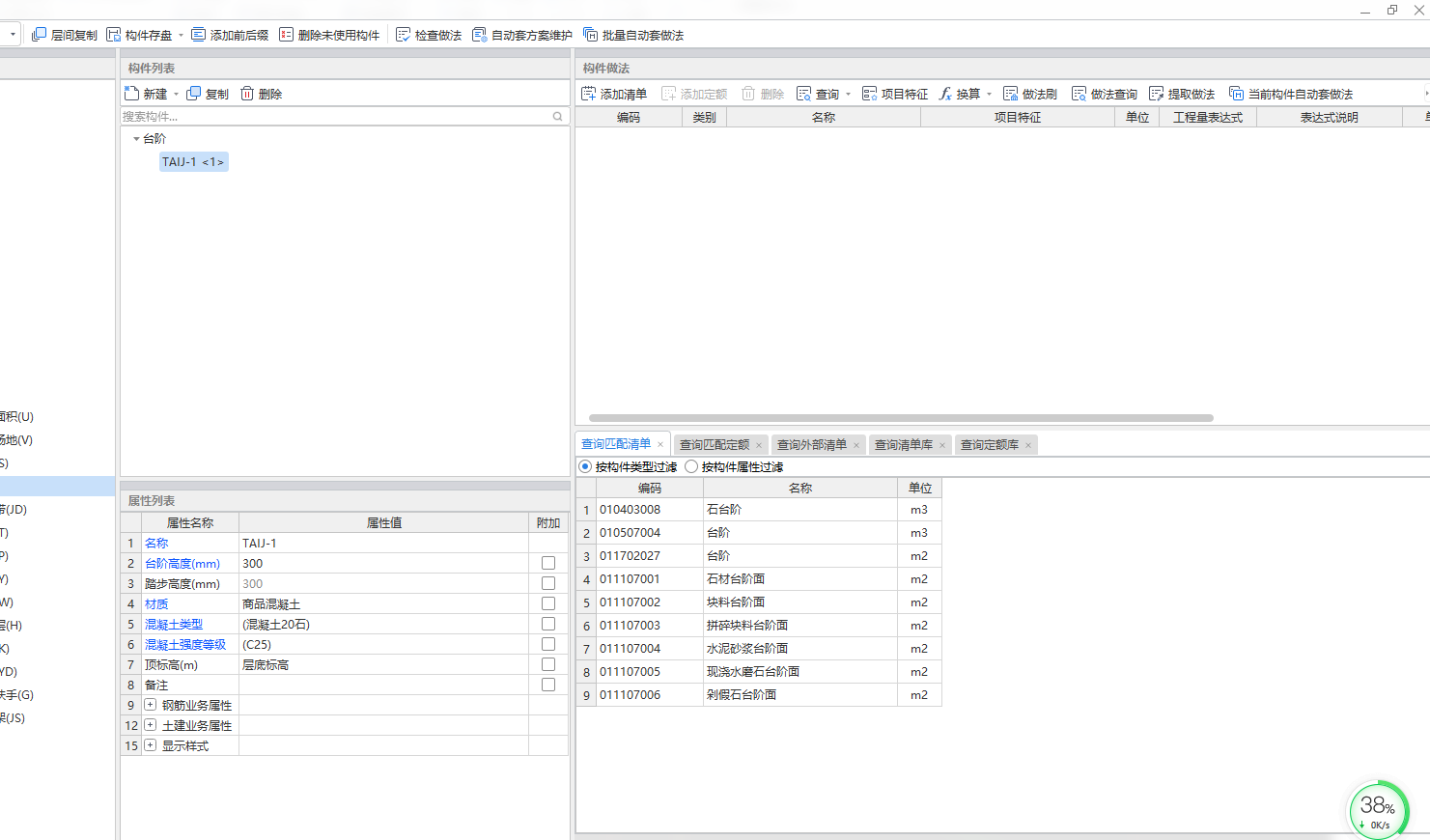Screen dimensions: 1430x840
Task: Close the 查询匹配定额 tab
Action: pos(759,445)
